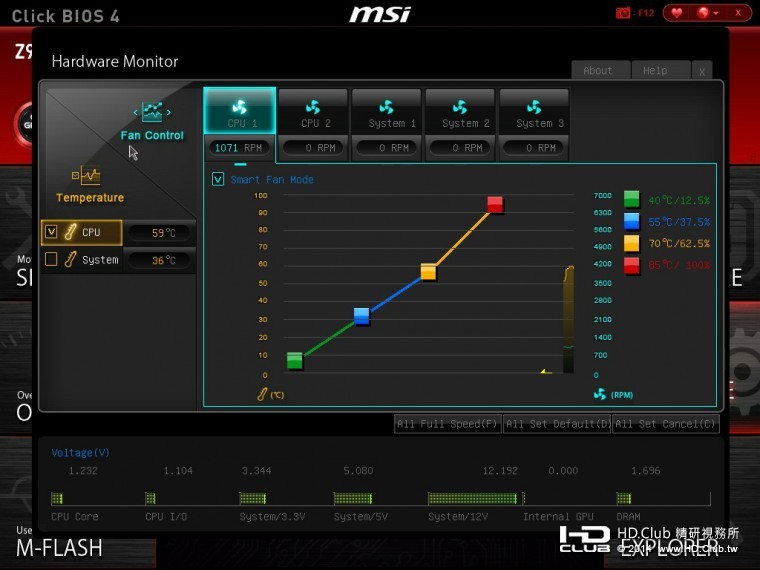Select the yellow fan curve point
This screenshot has height=570, width=760.
click(x=428, y=272)
